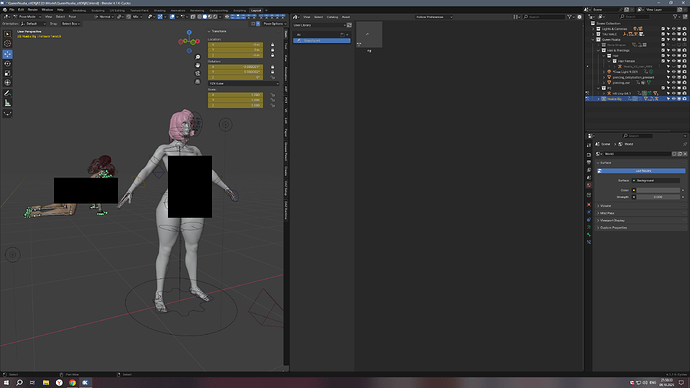The width and height of the screenshot is (690, 388).
Task: Open the Catalog menu in asset browser
Action: (332, 17)
